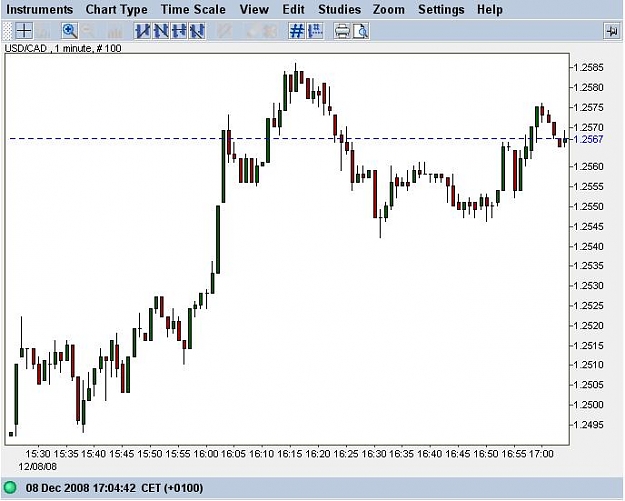Click the 16:00 time axis label
Screen dimensions: 625x501
(x=206, y=454)
